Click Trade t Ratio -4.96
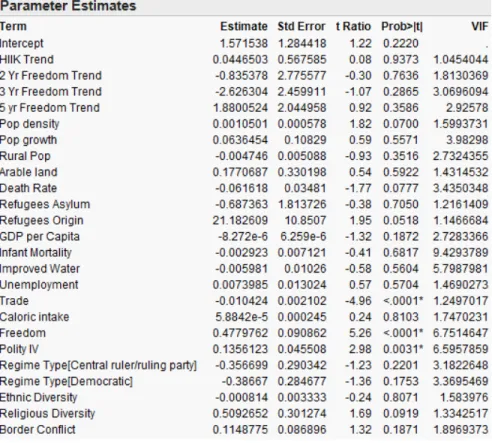This screenshot has width=492, height=443. [358, 301]
